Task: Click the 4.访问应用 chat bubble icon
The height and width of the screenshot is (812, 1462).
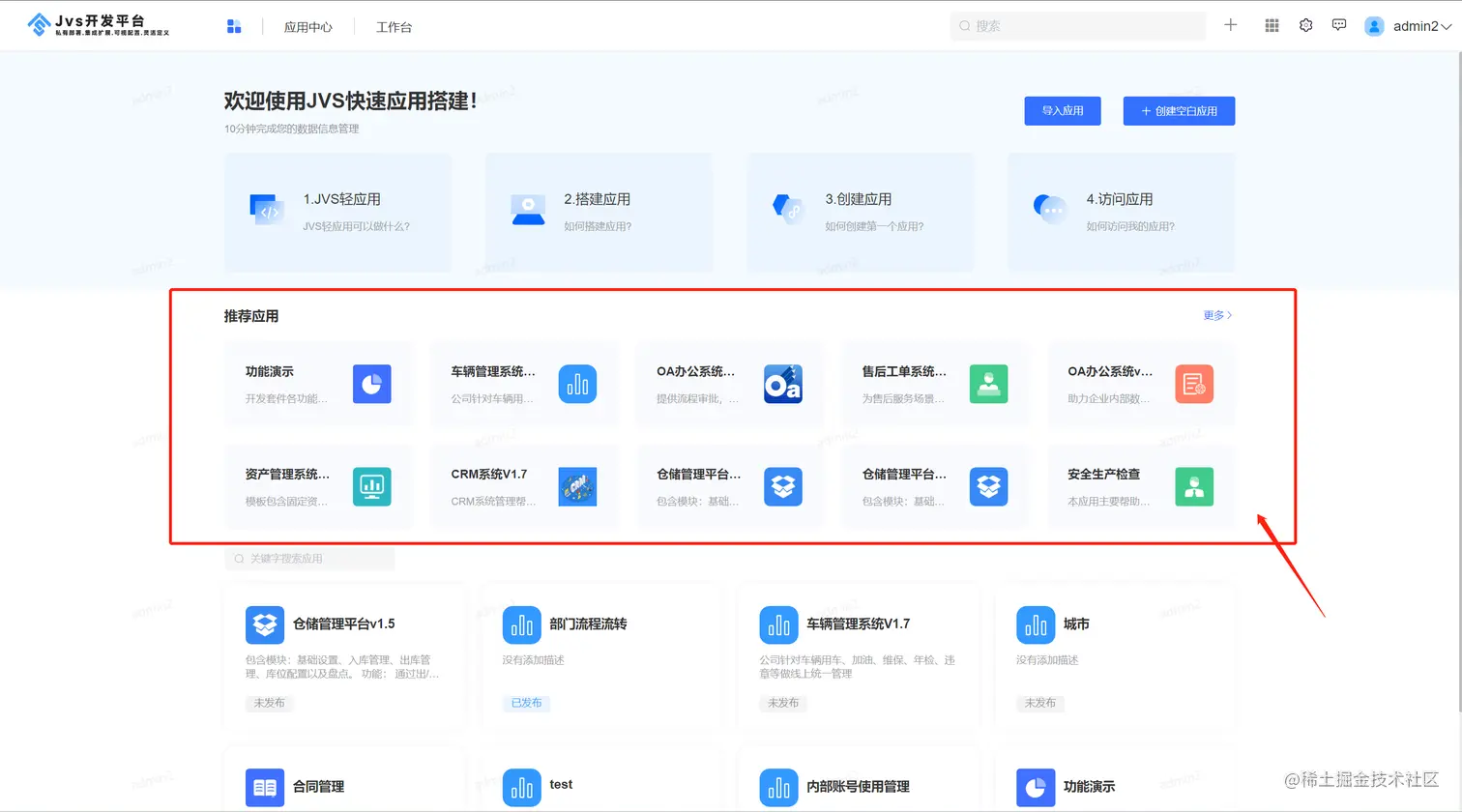Action: [x=1049, y=208]
